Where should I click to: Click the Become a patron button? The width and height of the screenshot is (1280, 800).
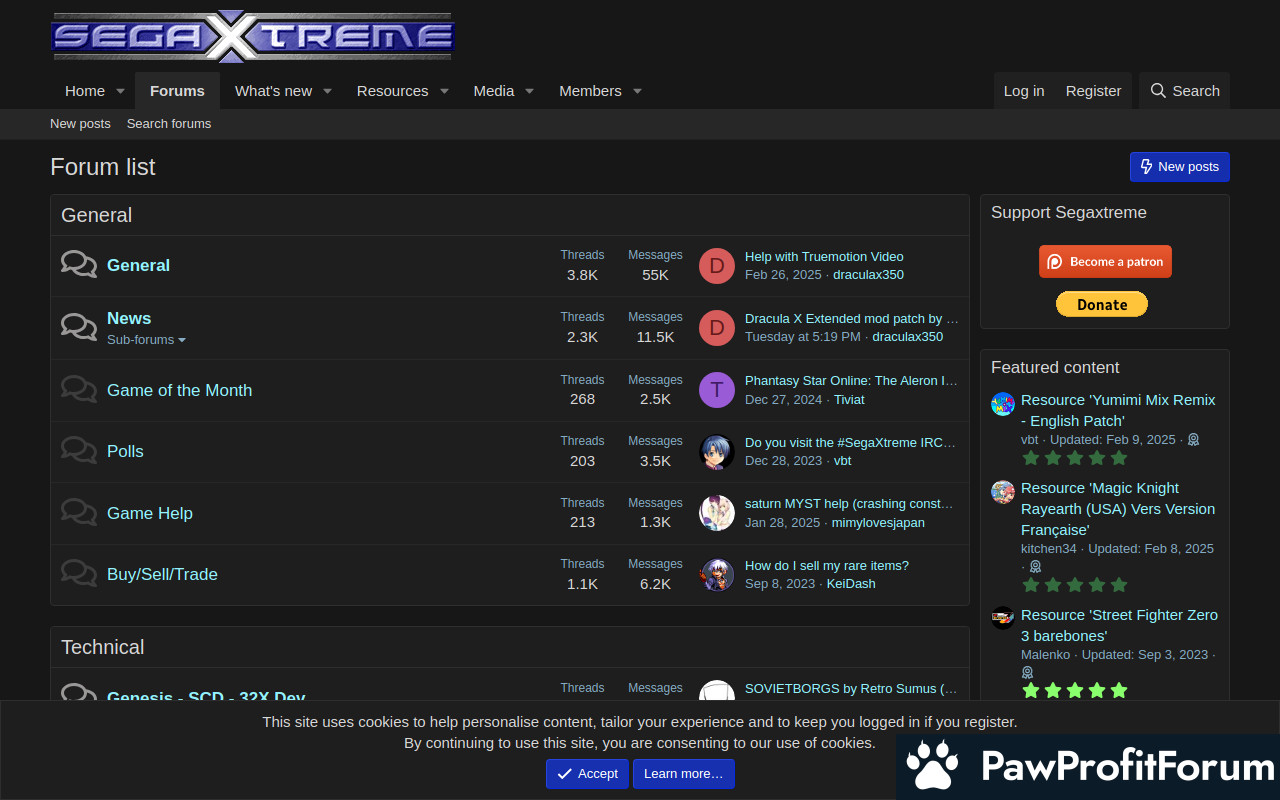tap(1105, 262)
